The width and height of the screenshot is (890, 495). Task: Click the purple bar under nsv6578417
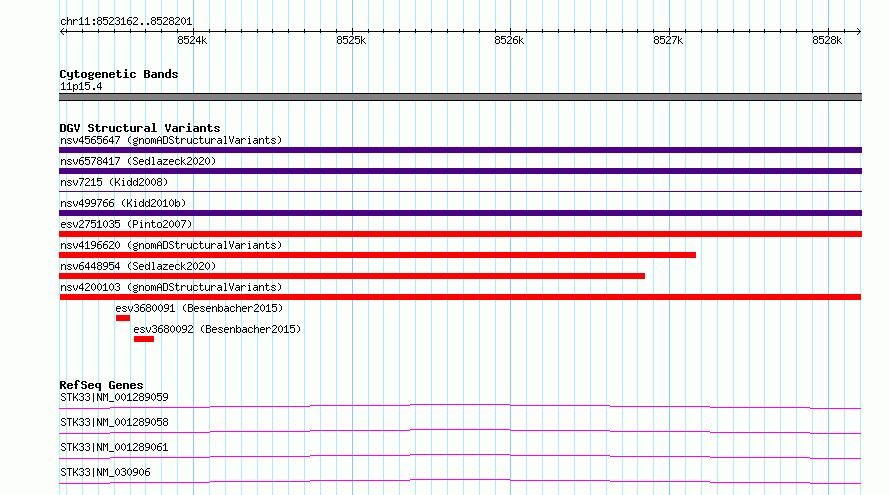[460, 171]
